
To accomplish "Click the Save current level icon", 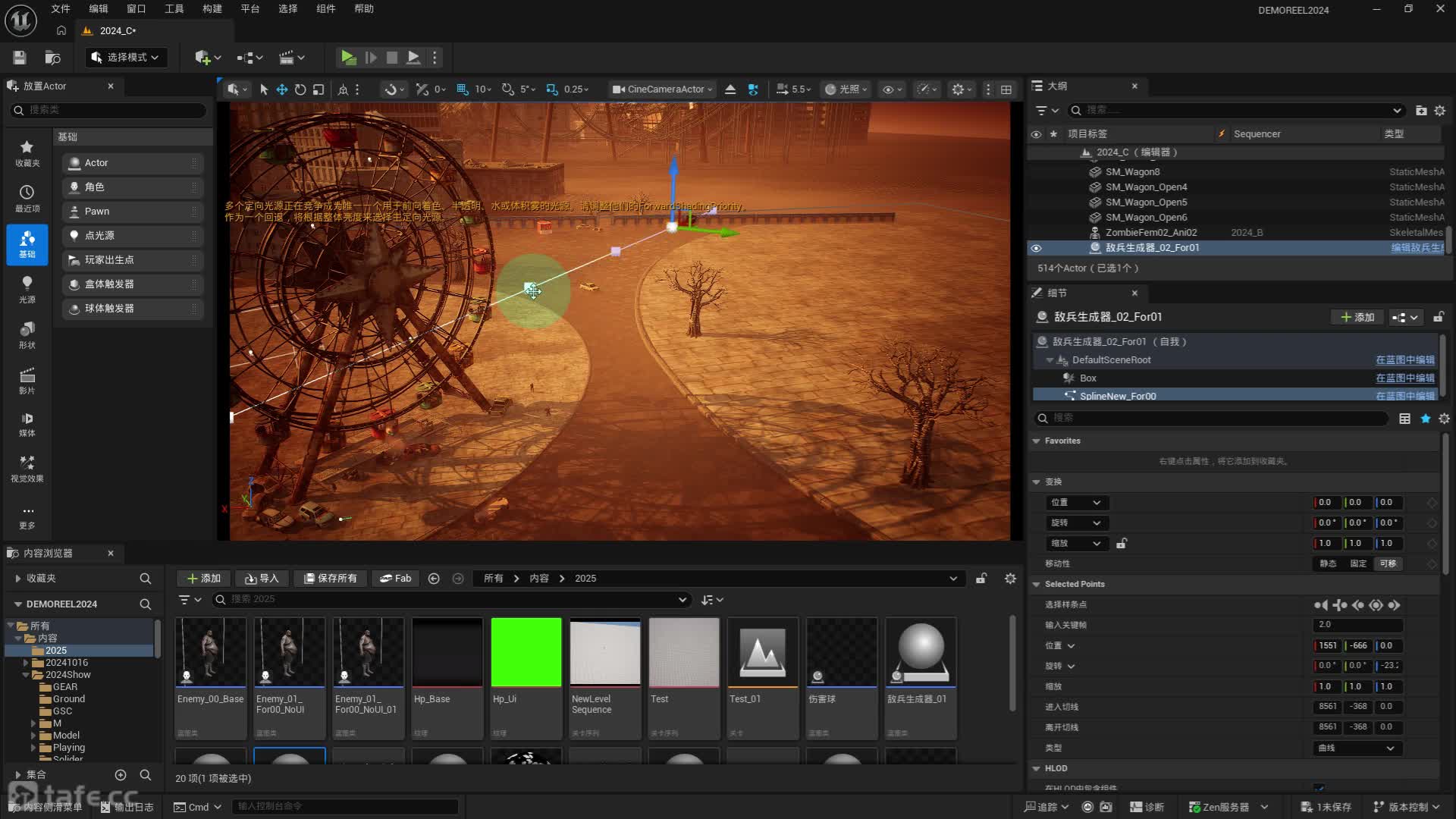I will pyautogui.click(x=20, y=58).
